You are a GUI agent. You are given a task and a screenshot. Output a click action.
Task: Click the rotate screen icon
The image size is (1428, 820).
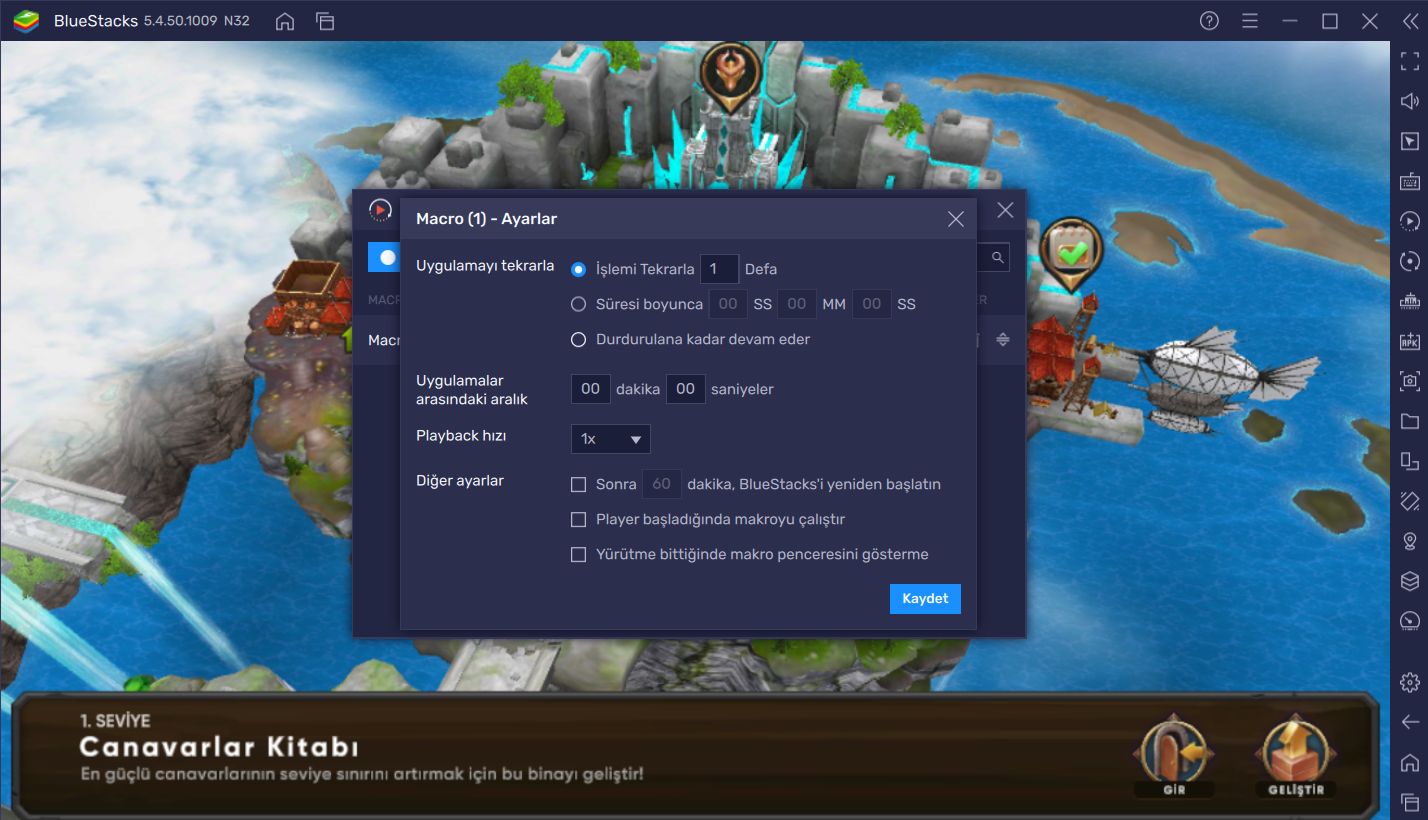(x=1410, y=501)
